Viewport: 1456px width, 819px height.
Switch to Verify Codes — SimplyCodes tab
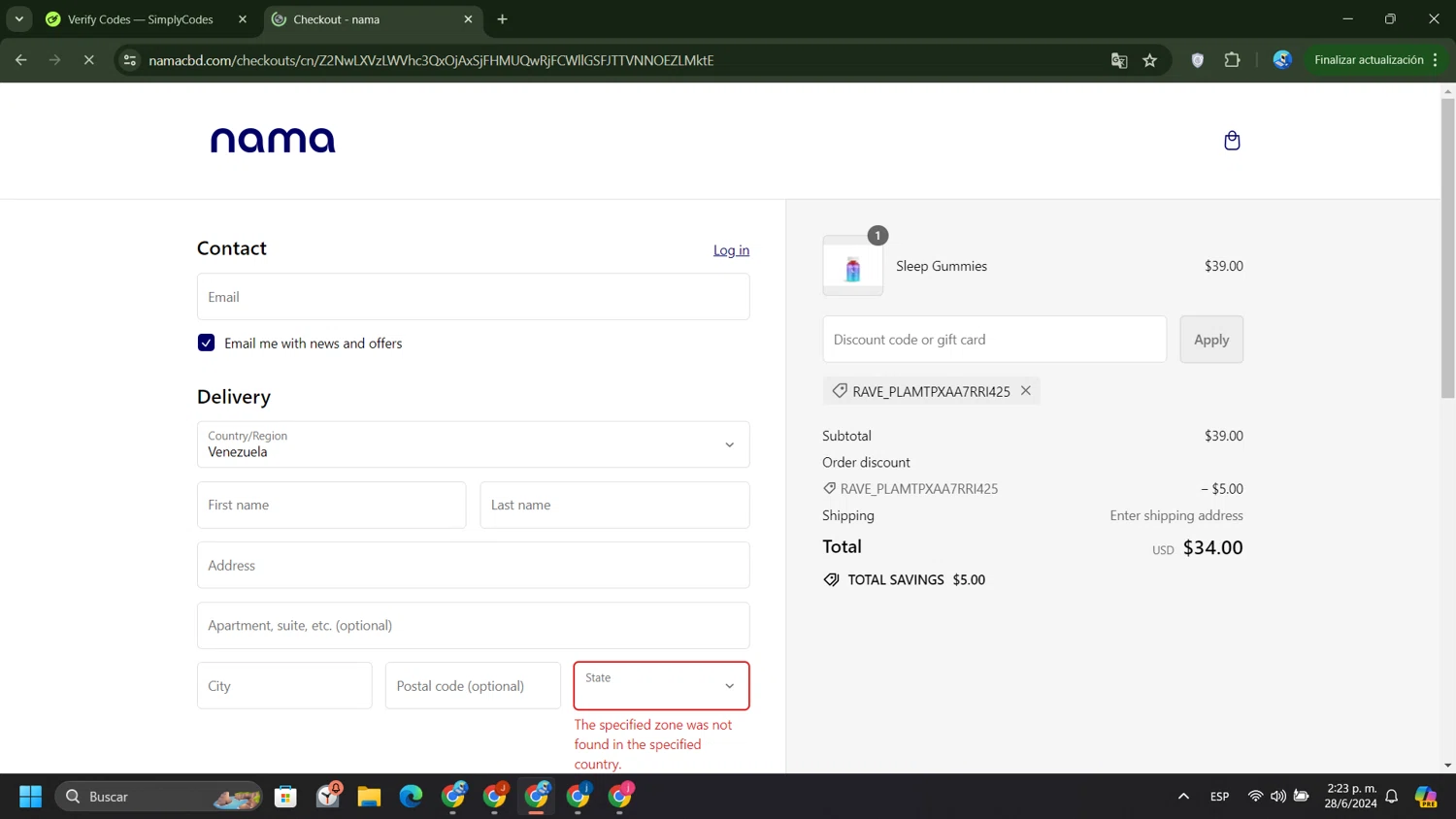tap(141, 19)
